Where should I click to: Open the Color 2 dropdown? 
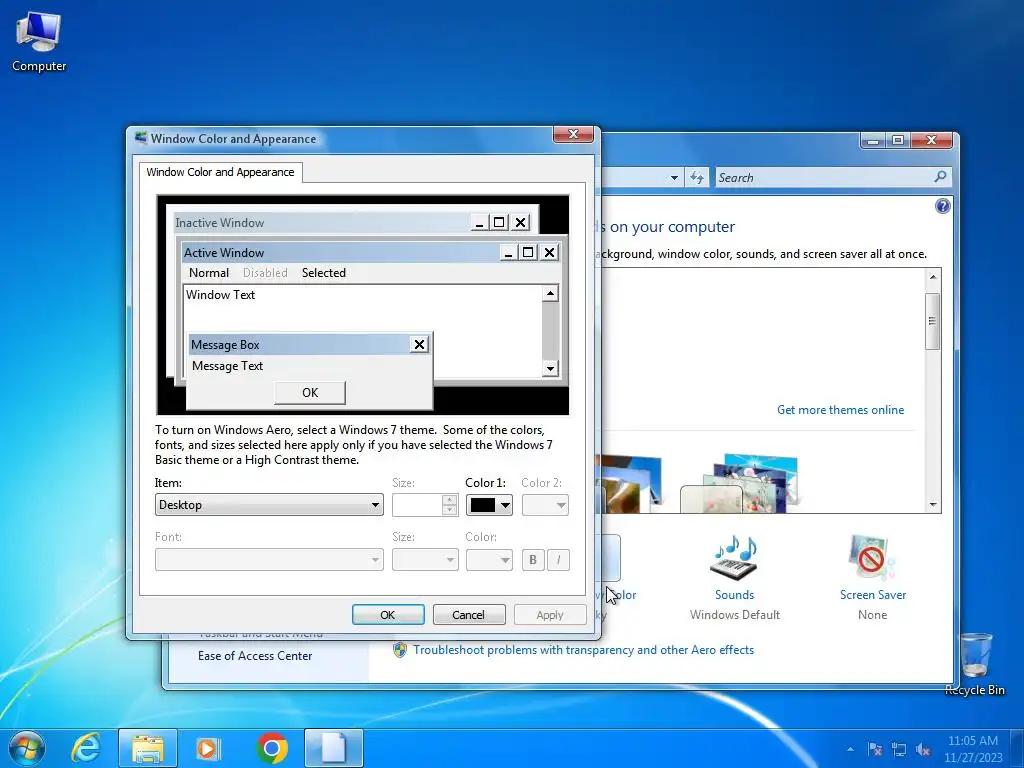coord(545,505)
